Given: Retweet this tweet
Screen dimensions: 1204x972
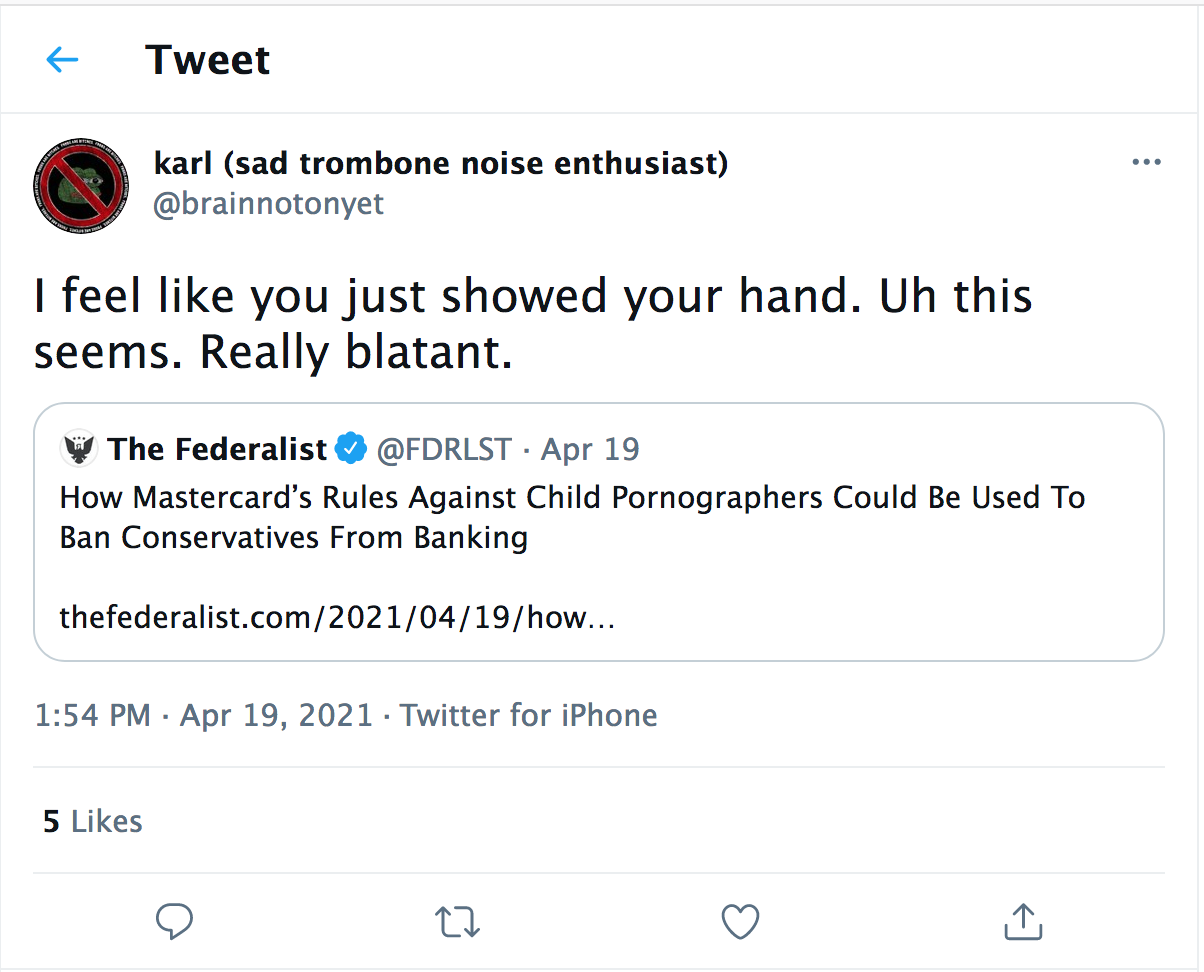Looking at the screenshot, I should [457, 921].
